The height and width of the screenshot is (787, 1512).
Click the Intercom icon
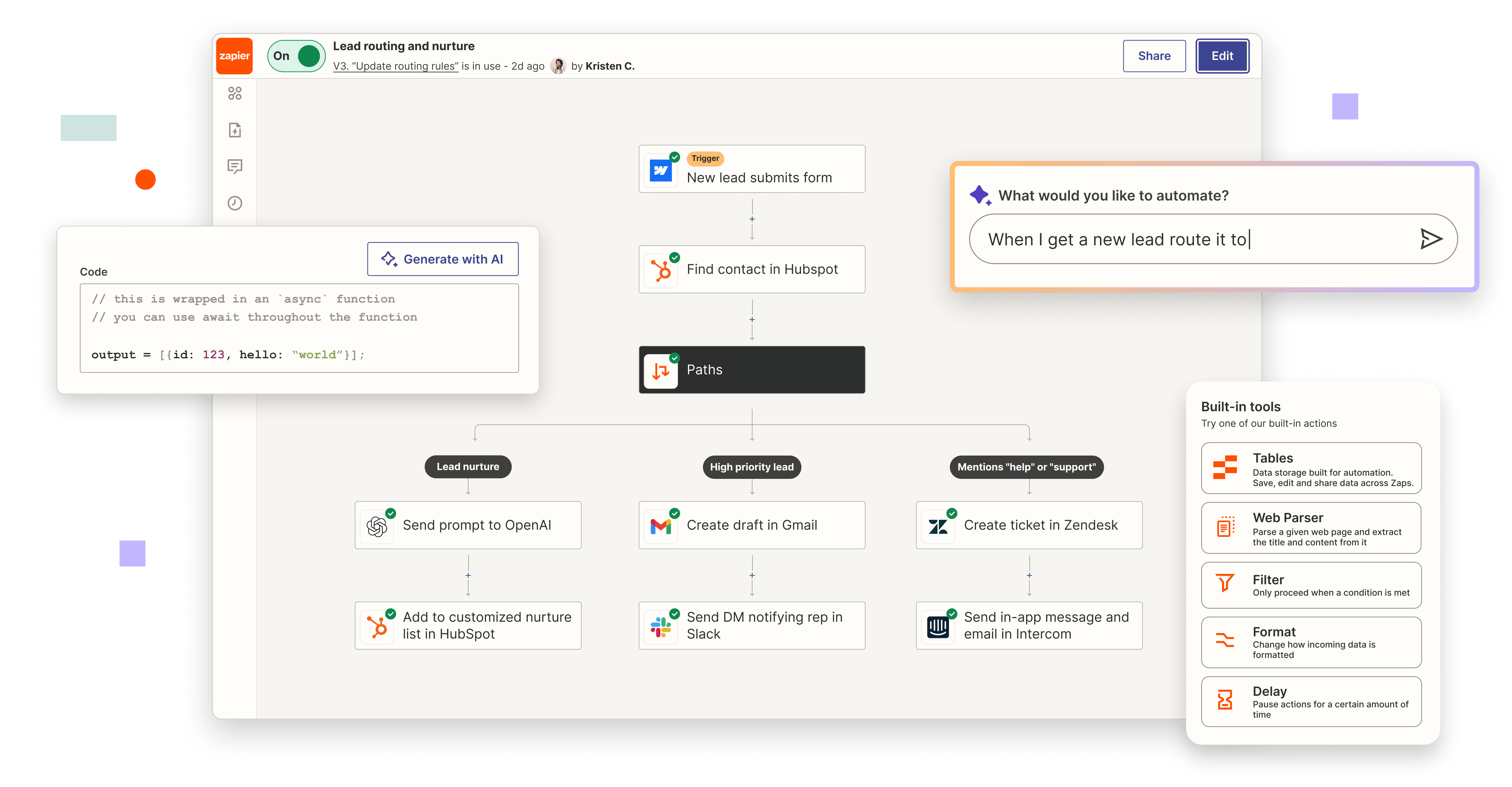pyautogui.click(x=938, y=627)
